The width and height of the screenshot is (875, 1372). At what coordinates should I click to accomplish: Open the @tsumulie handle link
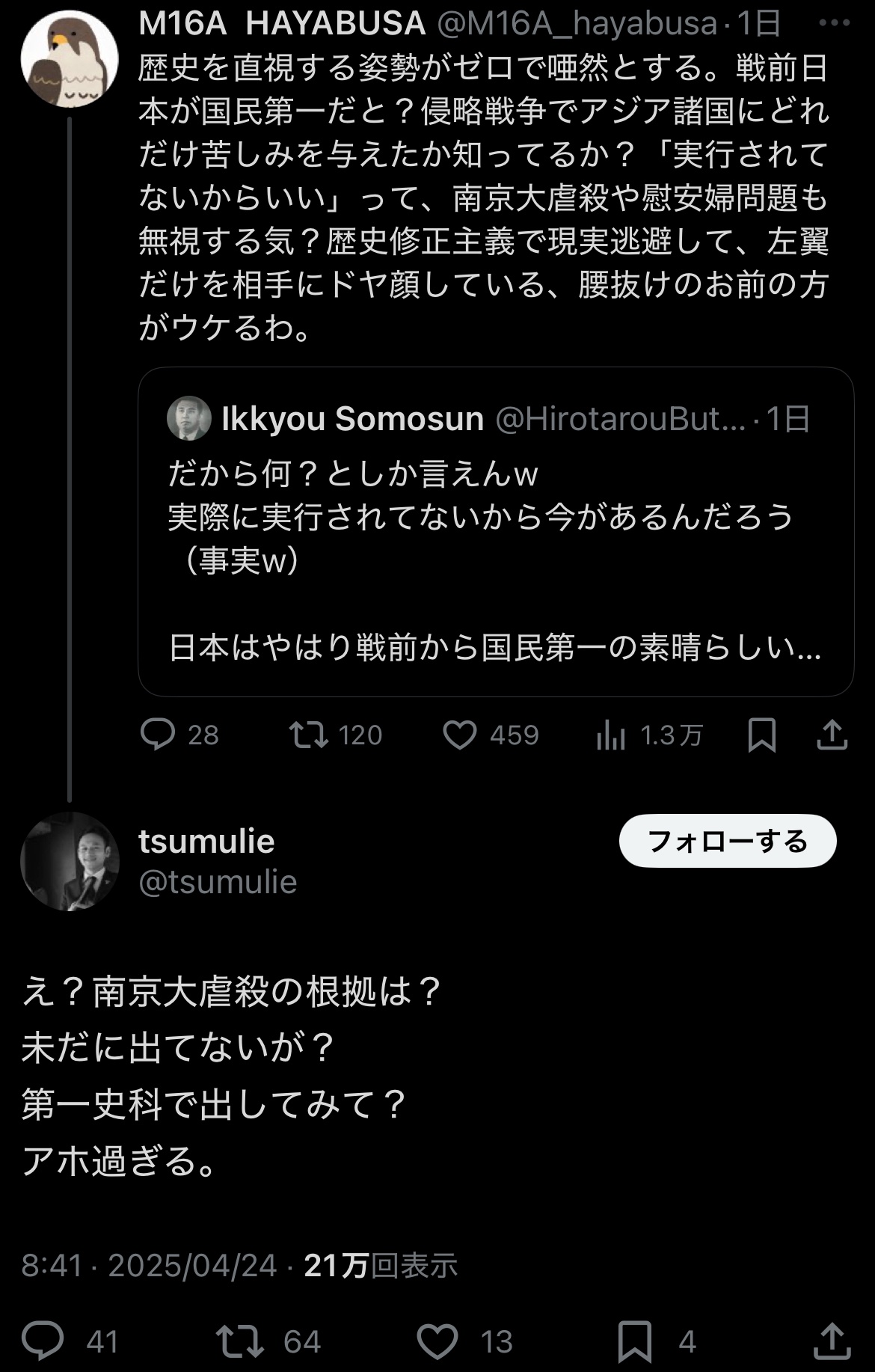(218, 882)
